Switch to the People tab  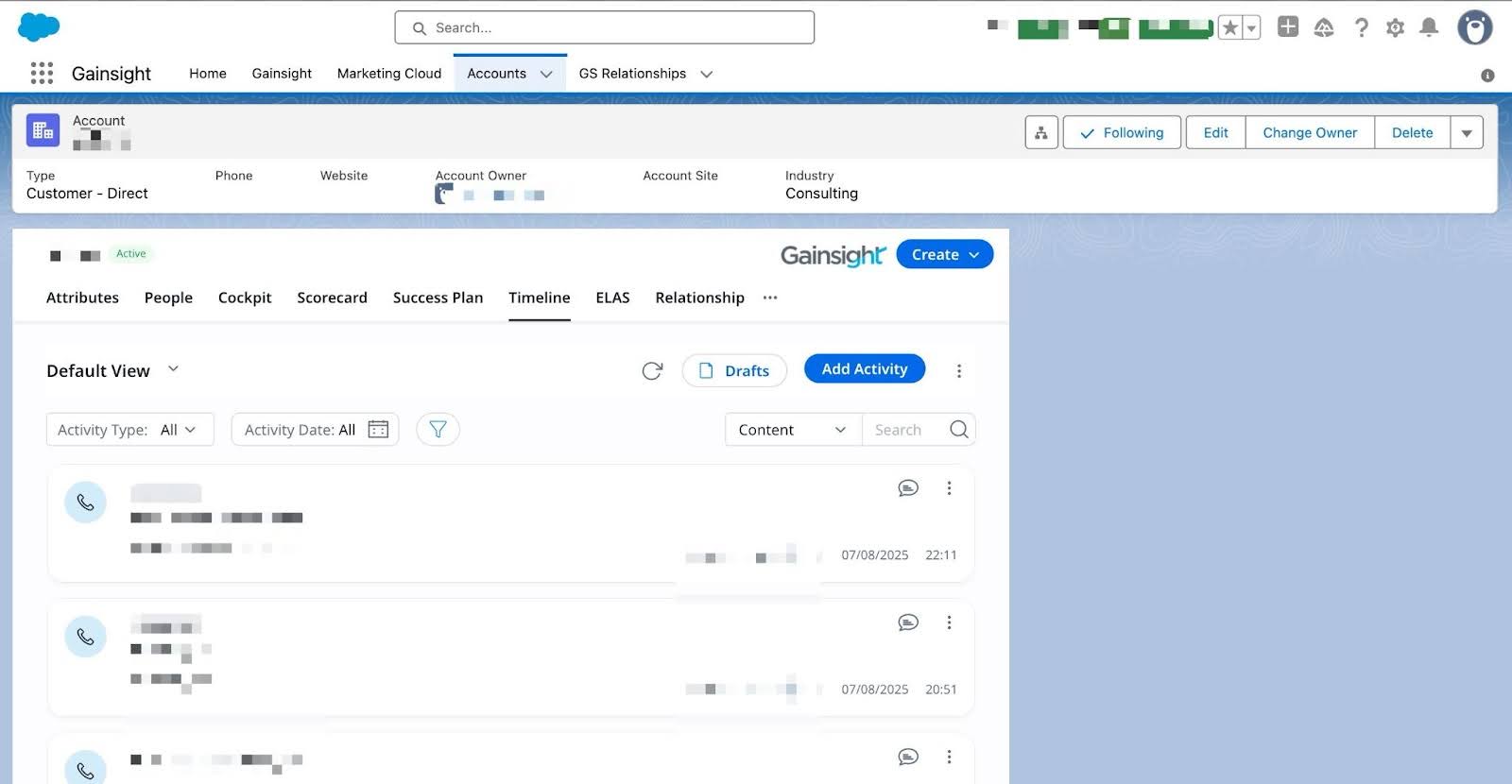168,298
